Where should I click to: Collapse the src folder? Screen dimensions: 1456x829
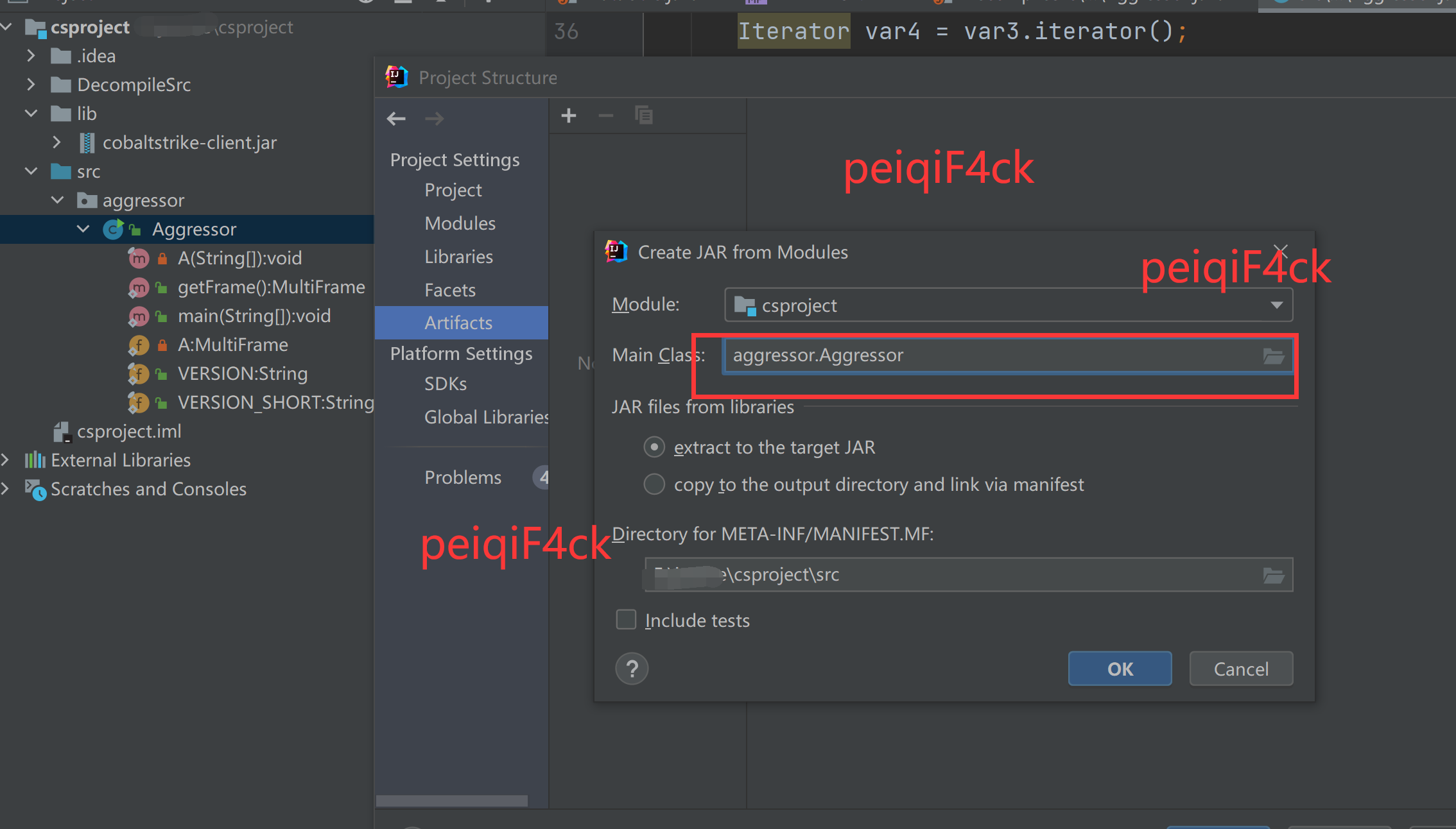tap(31, 171)
